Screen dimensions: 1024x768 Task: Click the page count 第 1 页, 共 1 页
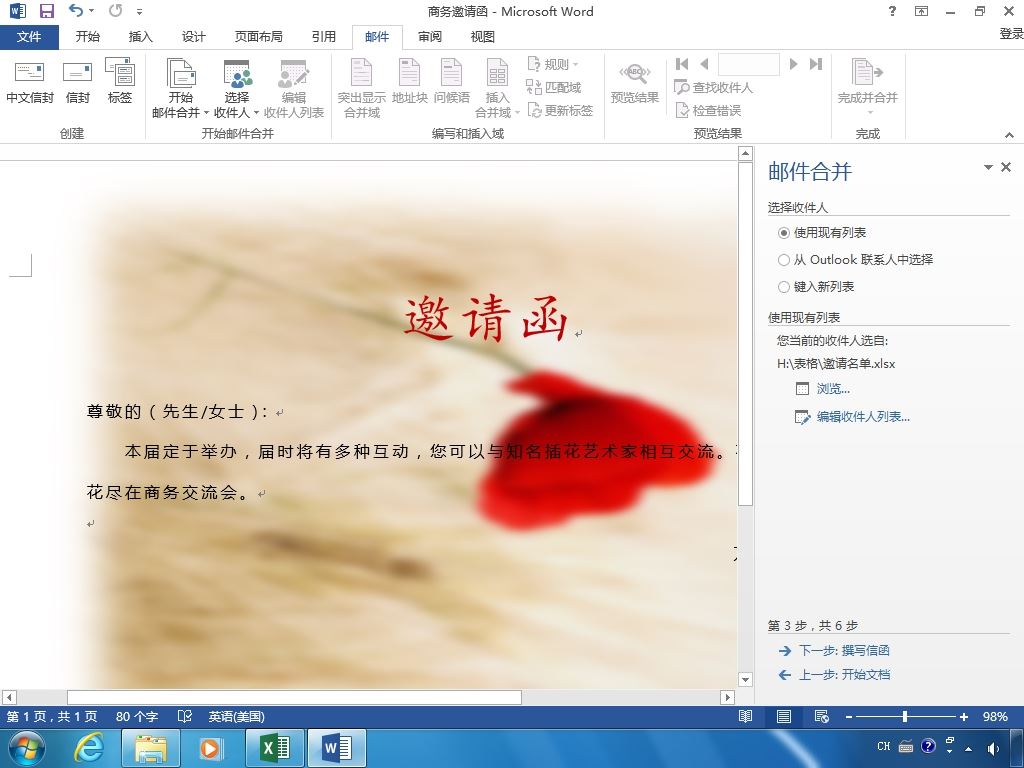click(x=52, y=716)
